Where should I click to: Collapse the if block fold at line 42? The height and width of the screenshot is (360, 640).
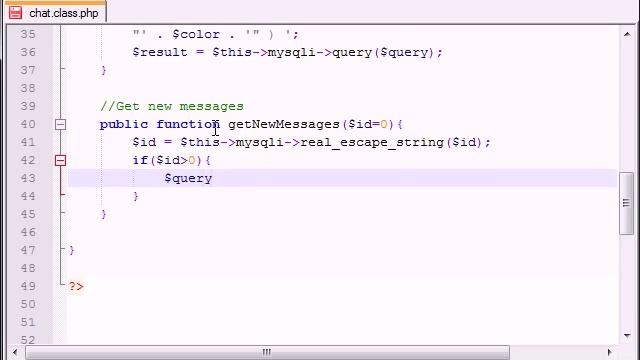coord(60,160)
